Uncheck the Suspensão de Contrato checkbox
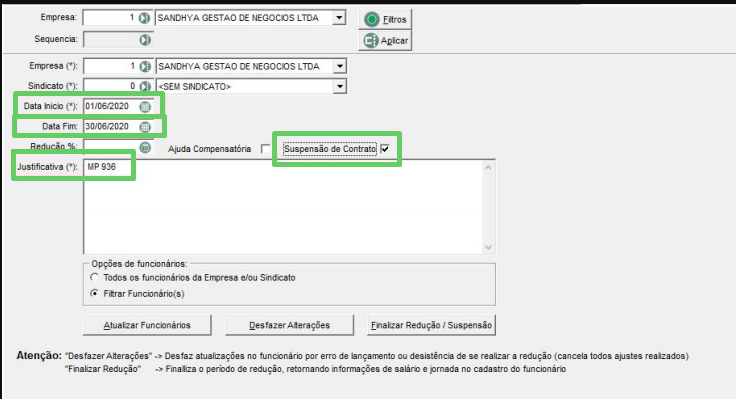This screenshot has width=736, height=399. [x=385, y=149]
